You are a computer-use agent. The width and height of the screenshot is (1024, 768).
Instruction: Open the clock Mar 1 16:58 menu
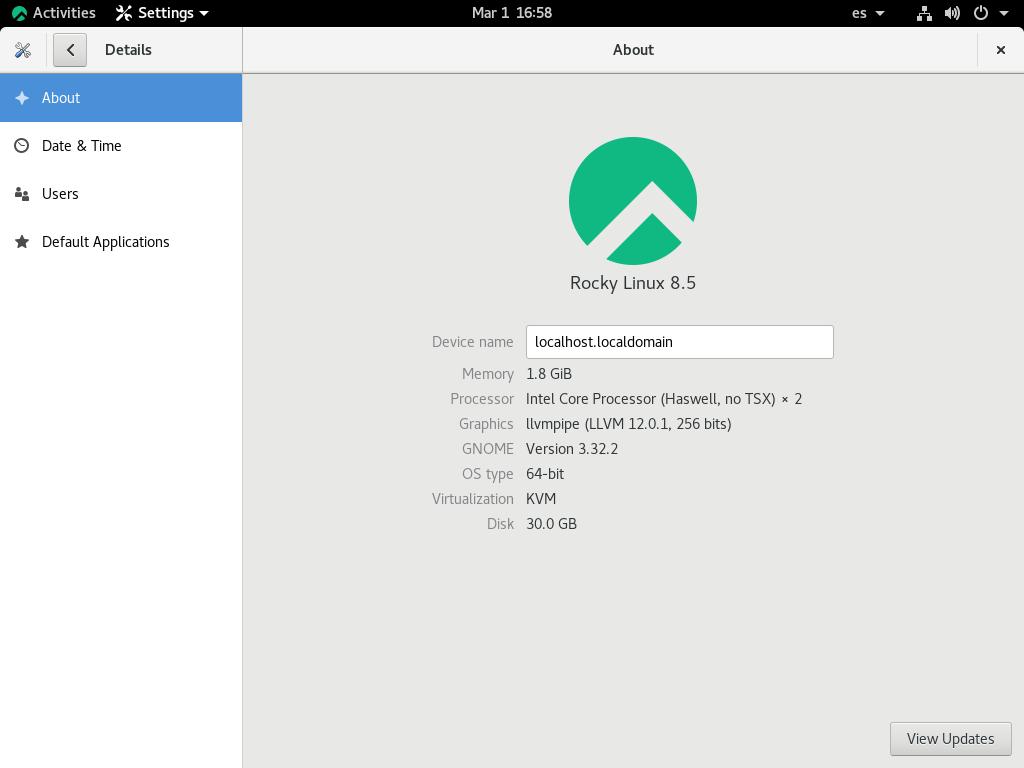(x=512, y=13)
